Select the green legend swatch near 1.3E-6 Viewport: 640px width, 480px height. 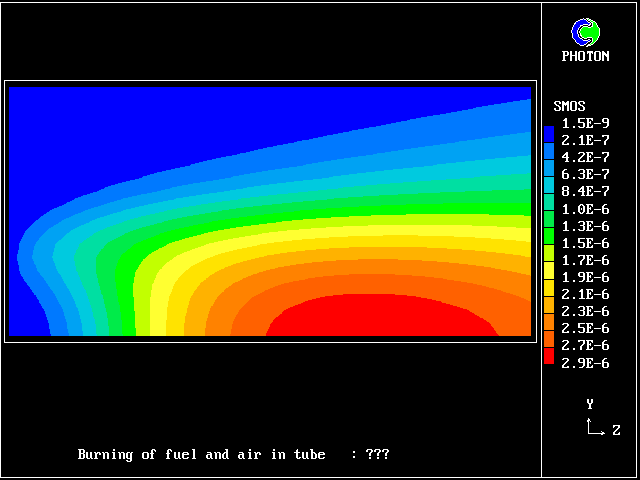[x=549, y=227]
